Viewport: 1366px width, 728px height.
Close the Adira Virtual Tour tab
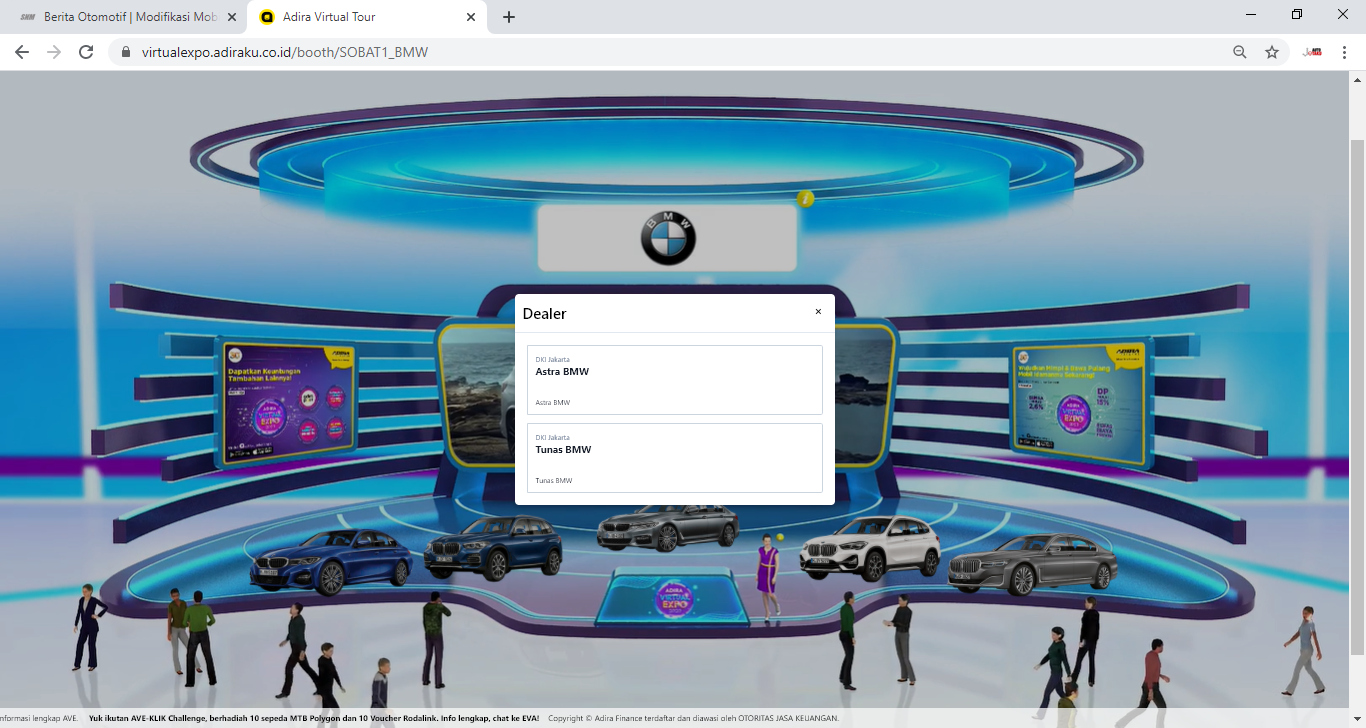pyautogui.click(x=471, y=17)
